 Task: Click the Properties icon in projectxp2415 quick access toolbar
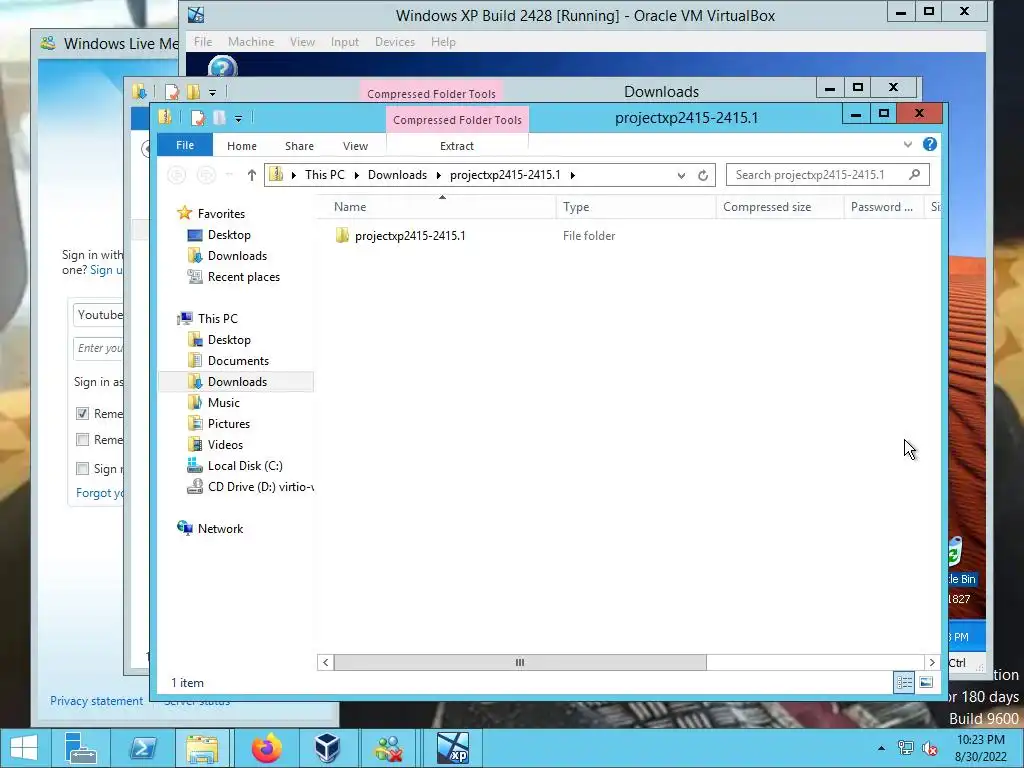(197, 118)
